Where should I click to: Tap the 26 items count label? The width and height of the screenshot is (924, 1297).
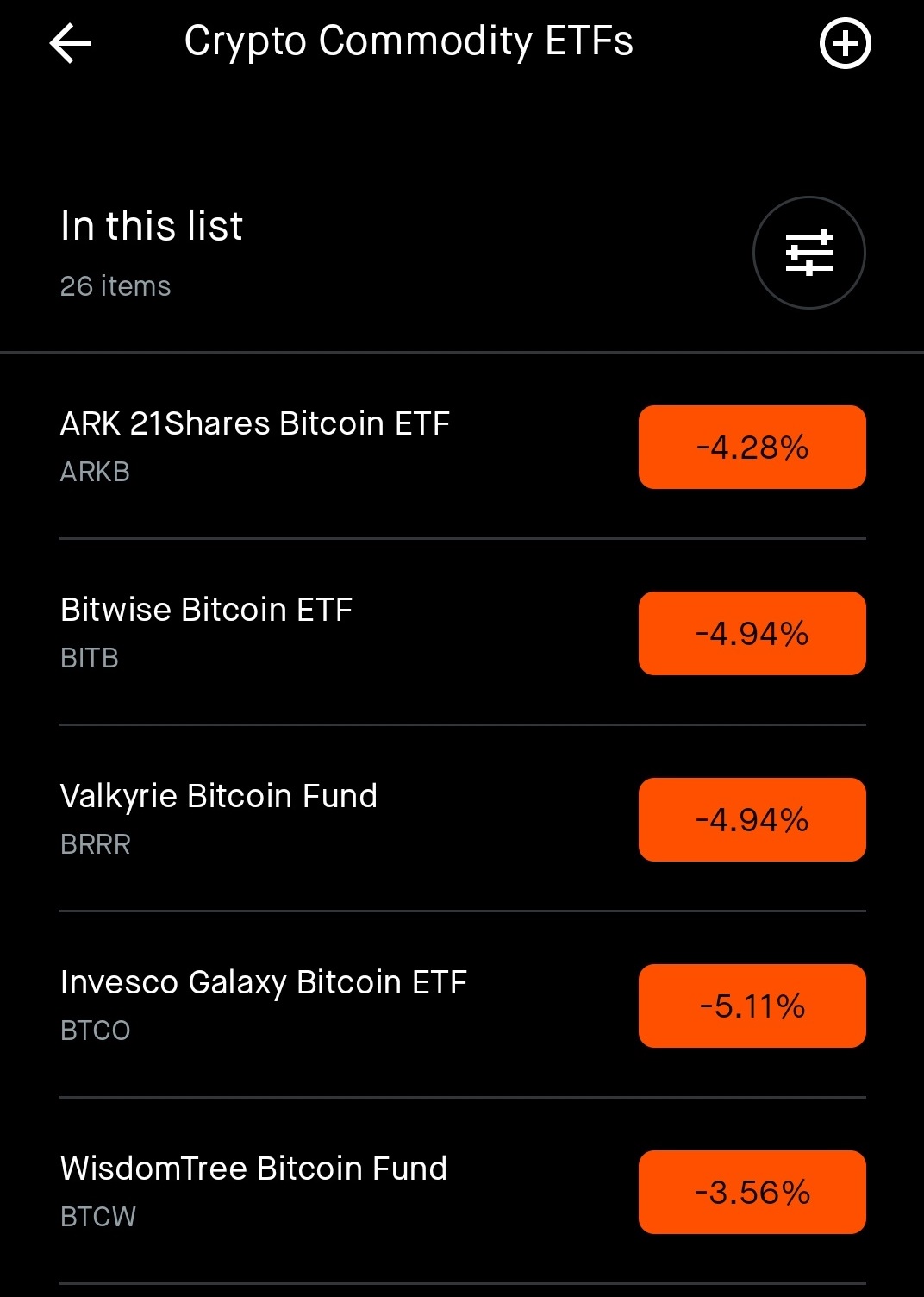tap(115, 286)
